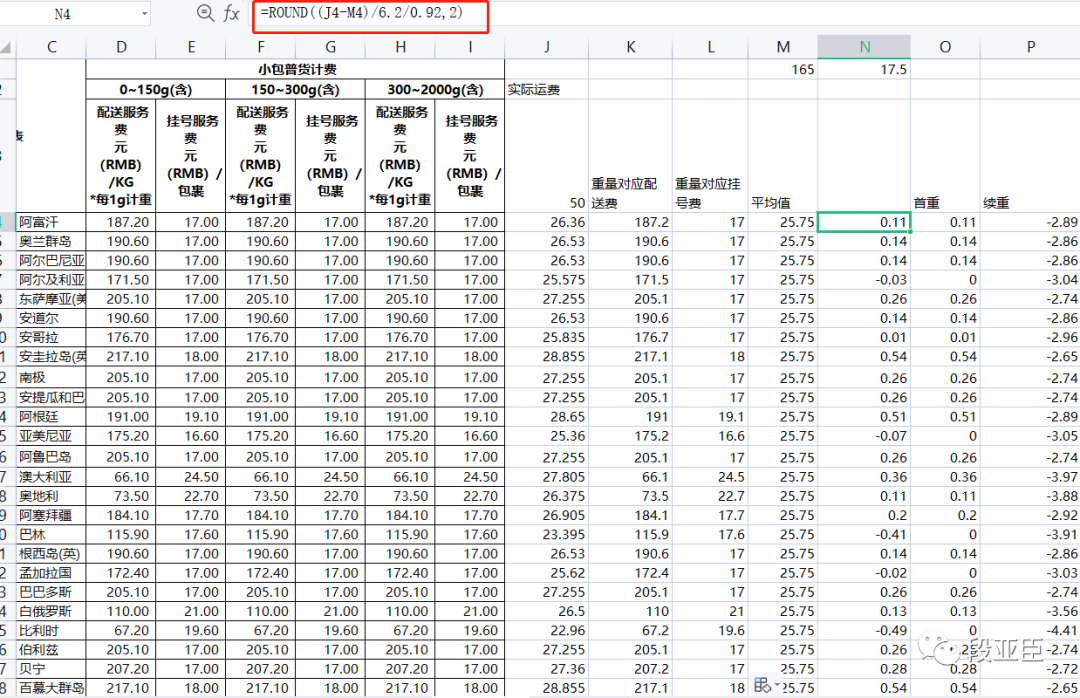Viewport: 1080px width, 698px height.
Task: Select the 奥兰群岛 country cell
Action: click(52, 241)
